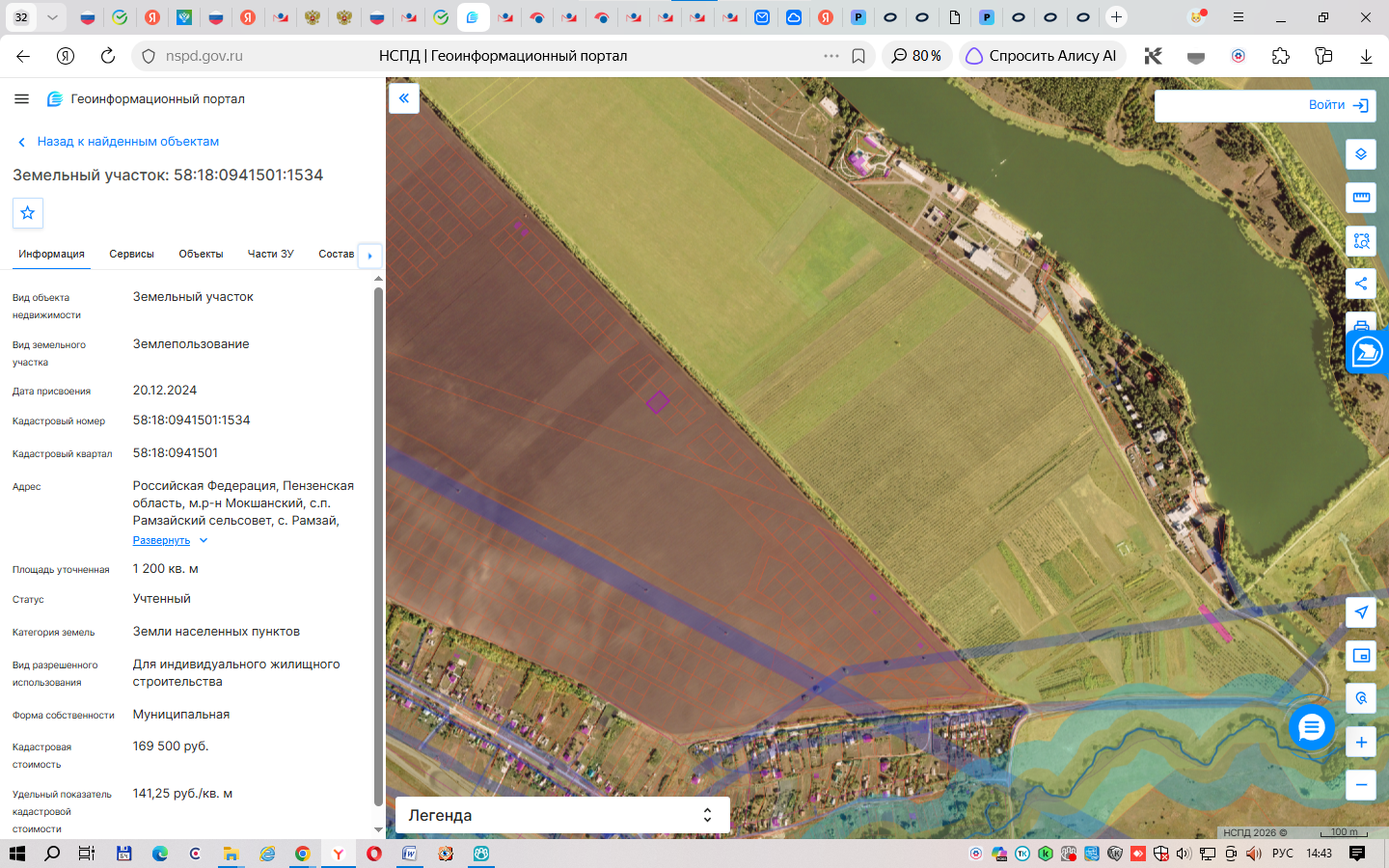Open browser downloads

[1366, 56]
